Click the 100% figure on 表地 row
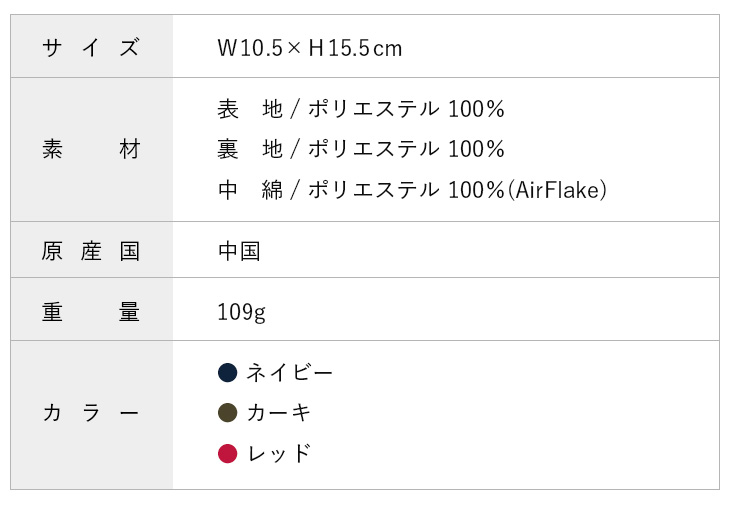Screen dimensions: 730x510 (x=476, y=109)
